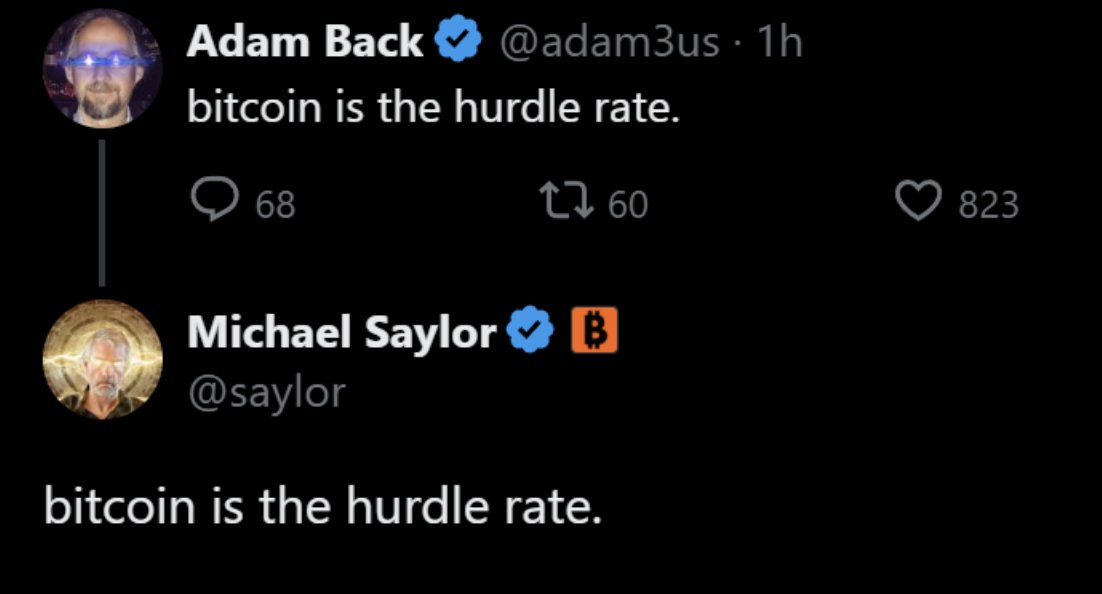Open Adam Back's tweet text about hurdle rate
1102x594 pixels.
[x=434, y=108]
